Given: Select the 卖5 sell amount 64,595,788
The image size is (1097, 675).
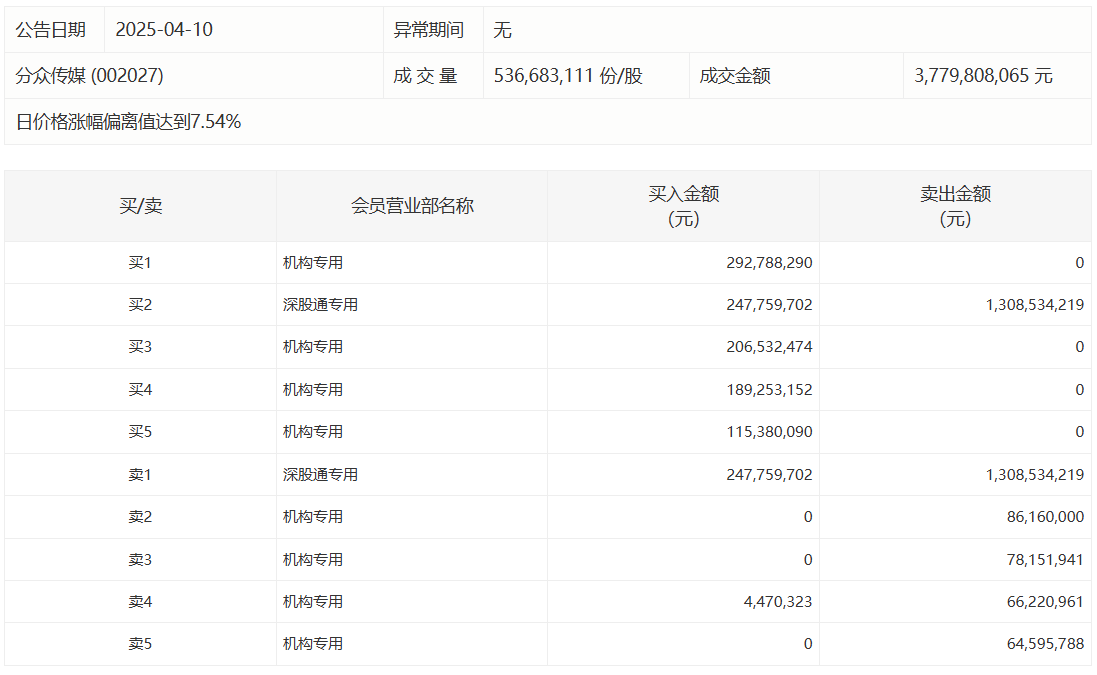Looking at the screenshot, I should (1042, 644).
